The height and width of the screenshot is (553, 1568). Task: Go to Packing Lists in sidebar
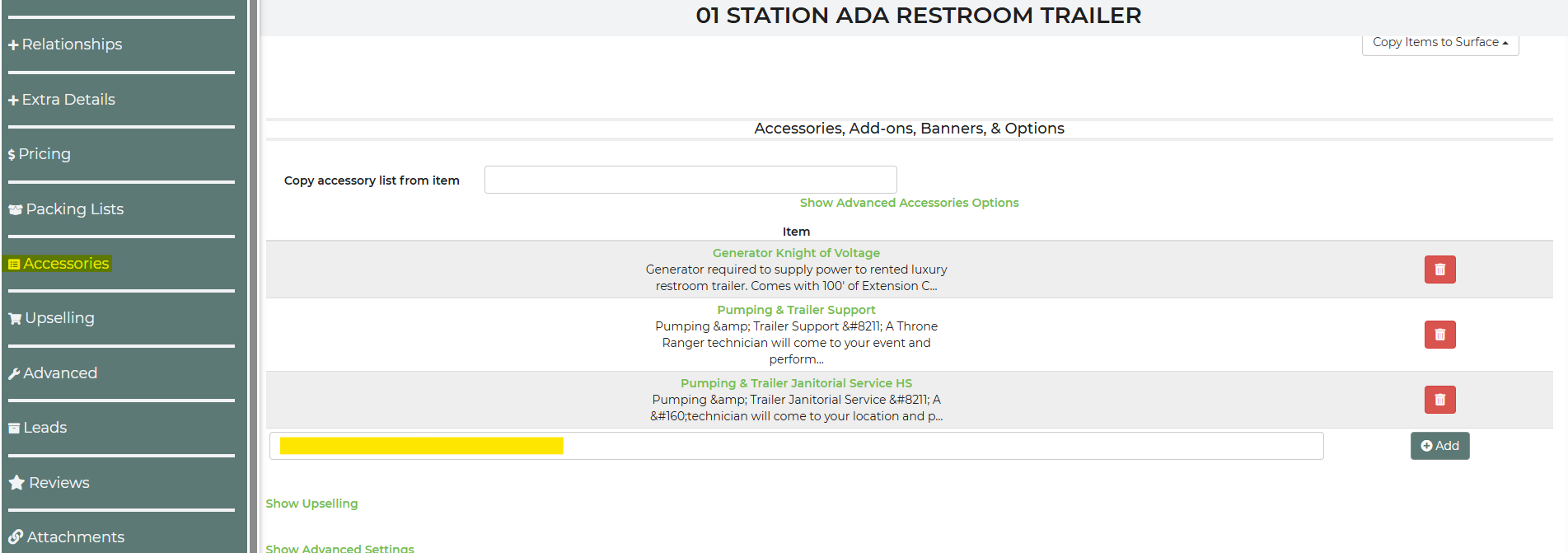pos(66,209)
